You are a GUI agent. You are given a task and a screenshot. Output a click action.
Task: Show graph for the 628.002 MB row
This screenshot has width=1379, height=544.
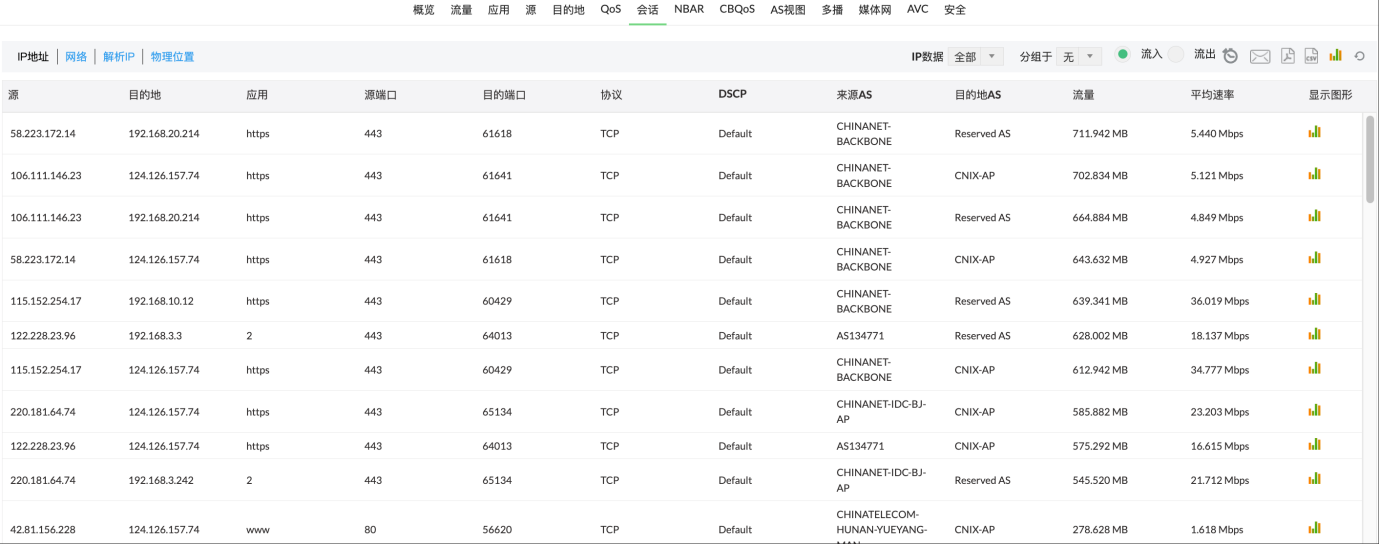(1315, 333)
